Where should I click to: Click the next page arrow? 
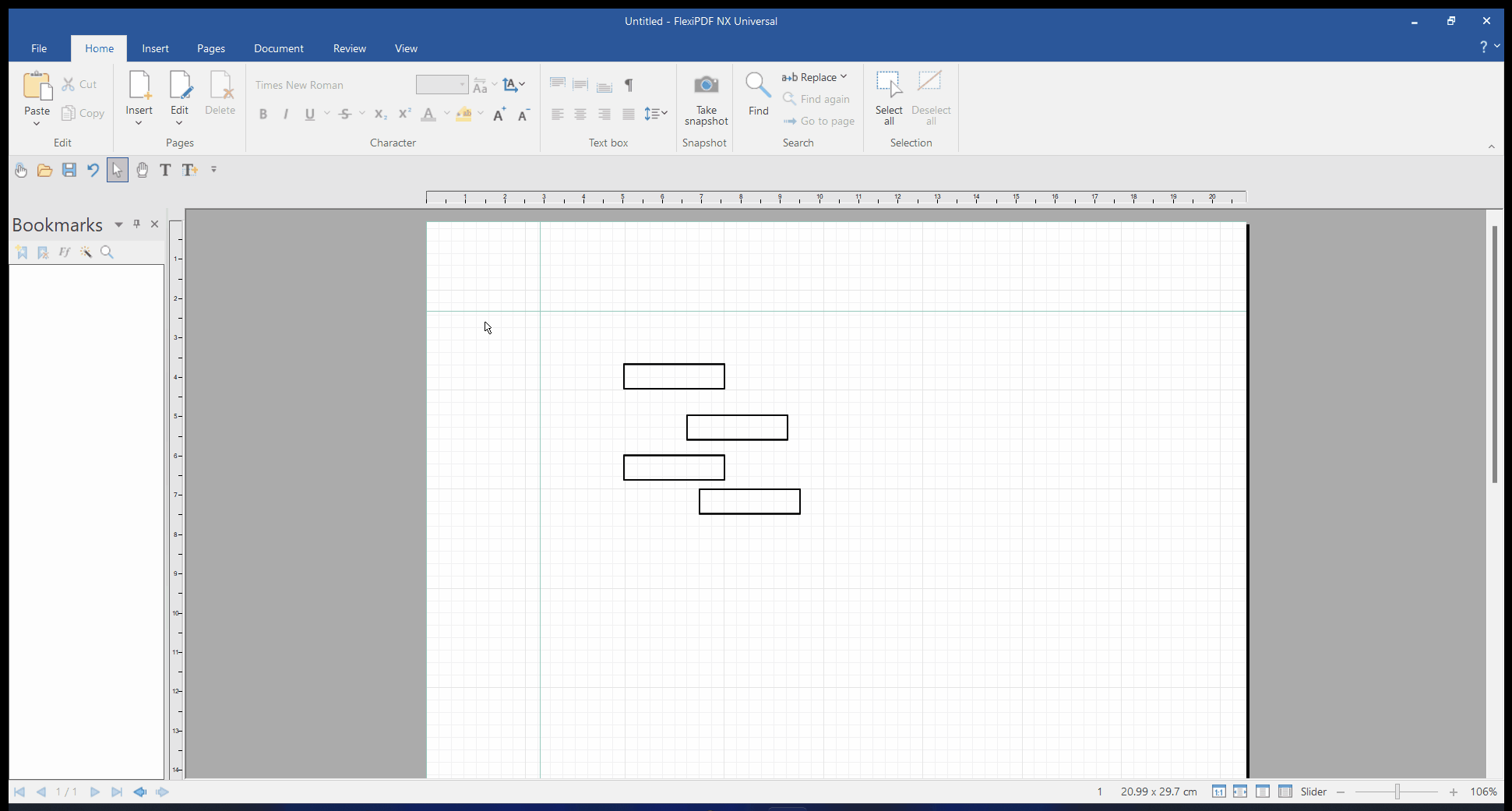(95, 792)
